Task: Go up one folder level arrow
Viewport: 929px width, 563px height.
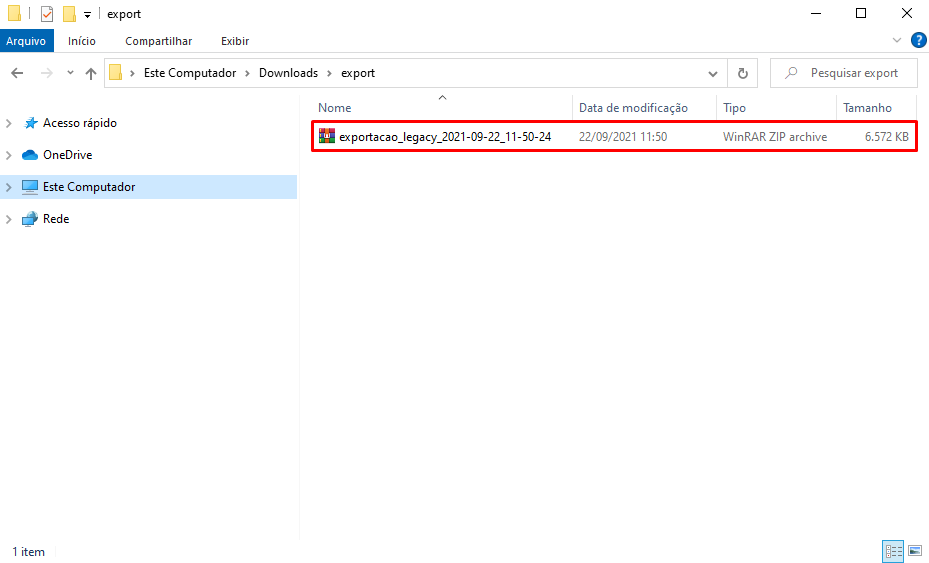Action: click(91, 73)
